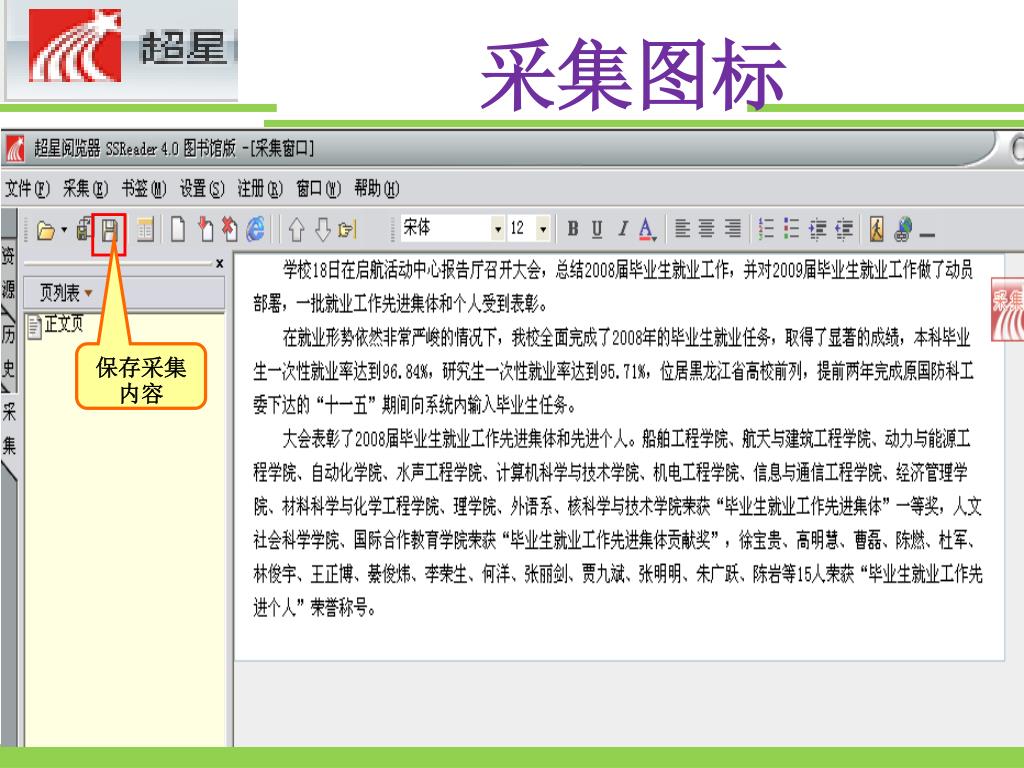Click the floating 采集 icon at right edge
The image size is (1024, 768).
[x=1007, y=309]
